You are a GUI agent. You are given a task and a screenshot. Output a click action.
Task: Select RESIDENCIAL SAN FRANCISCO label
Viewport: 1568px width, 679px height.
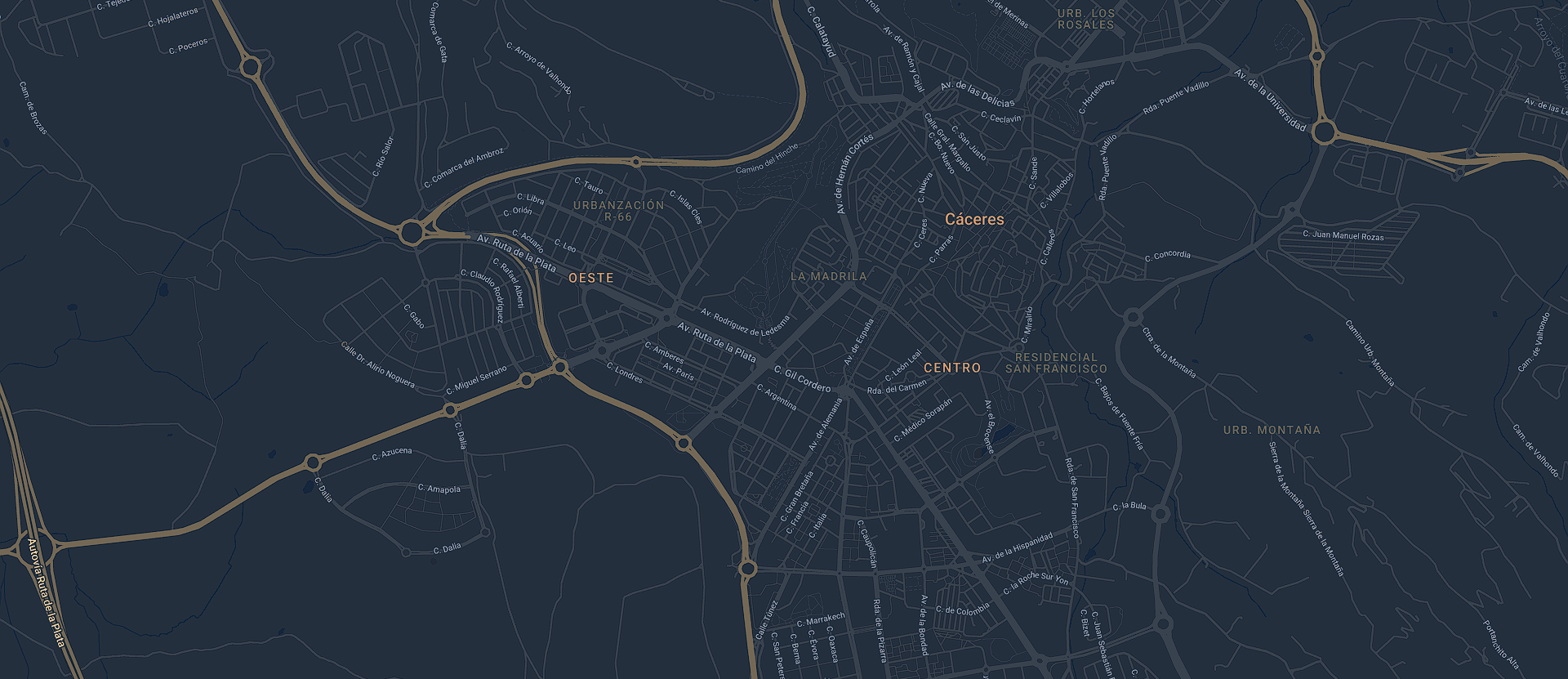point(1057,363)
